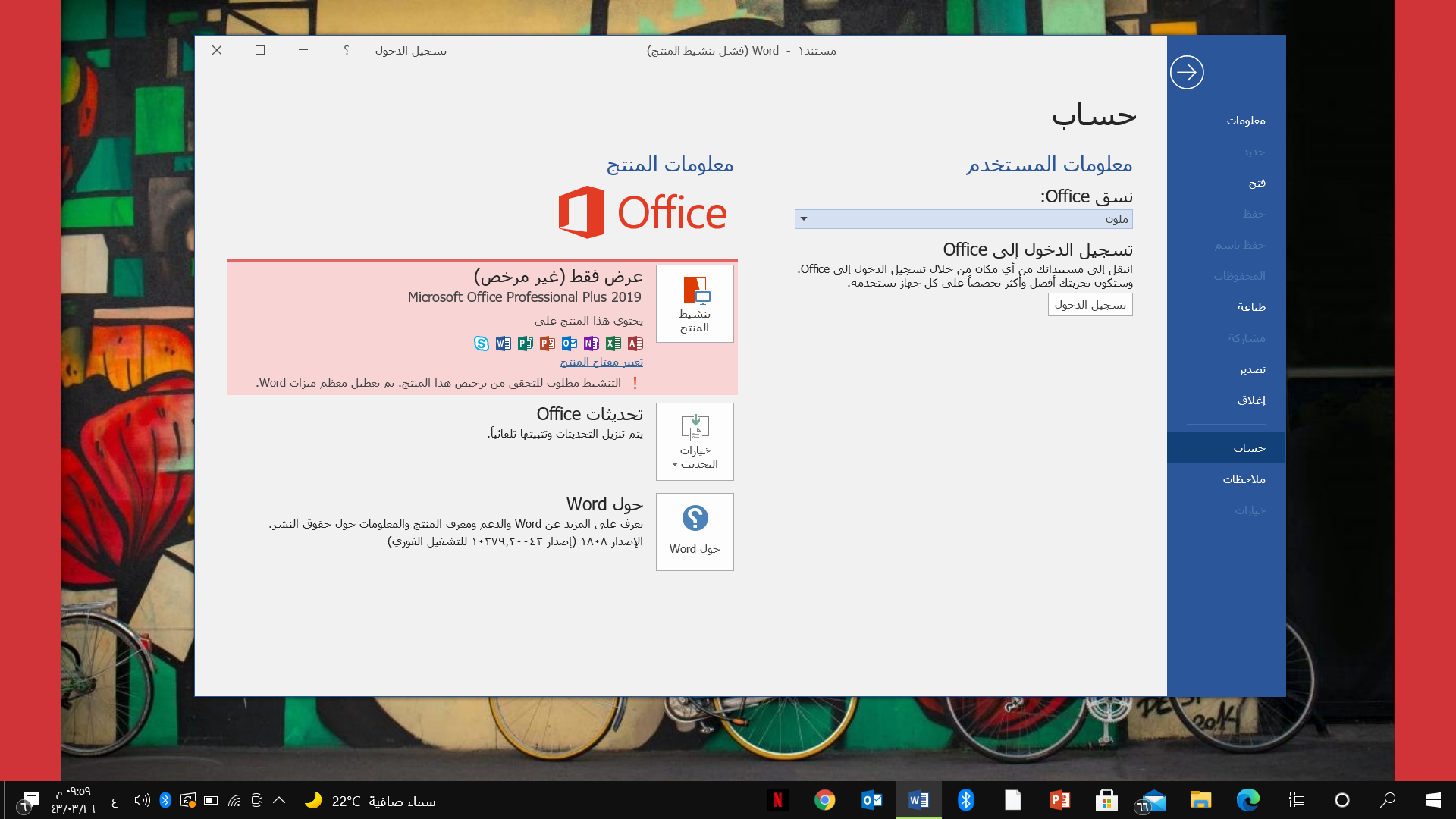Click the red Office logo
The width and height of the screenshot is (1456, 819).
(642, 212)
